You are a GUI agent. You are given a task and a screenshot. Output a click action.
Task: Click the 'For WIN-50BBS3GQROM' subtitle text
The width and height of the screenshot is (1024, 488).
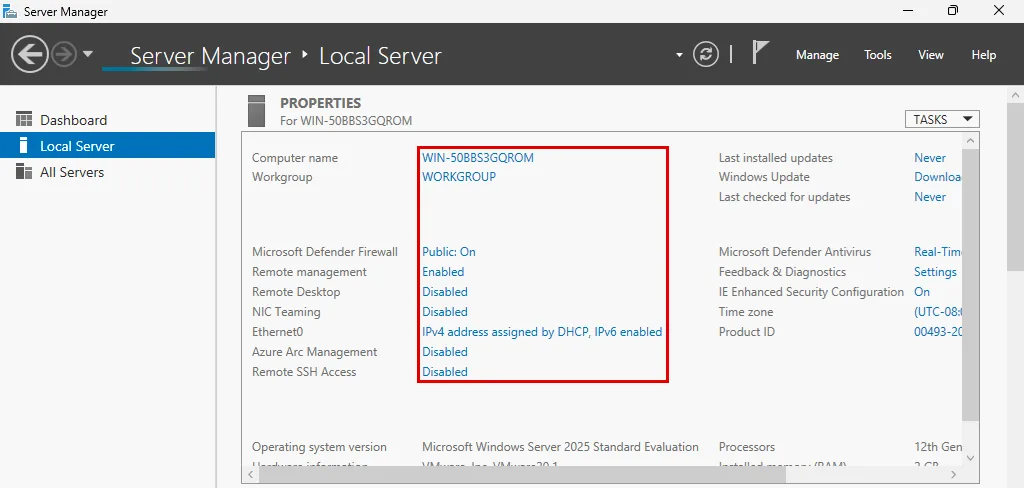click(x=346, y=121)
